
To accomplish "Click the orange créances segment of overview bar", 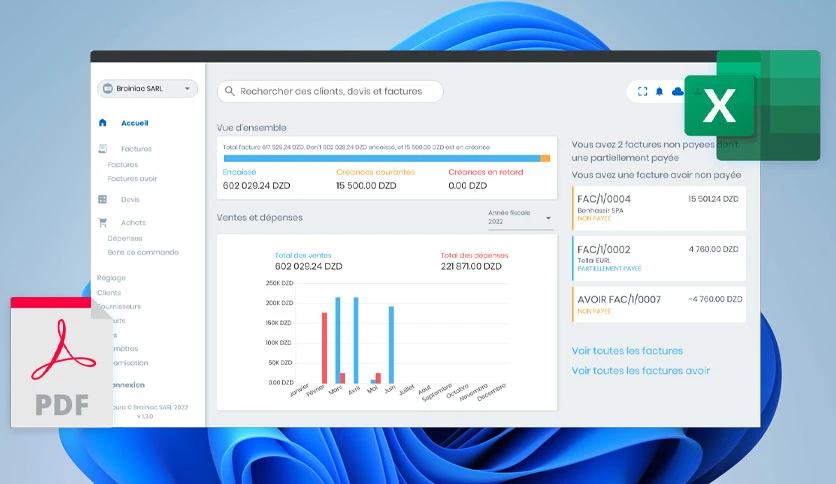I will (x=545, y=158).
